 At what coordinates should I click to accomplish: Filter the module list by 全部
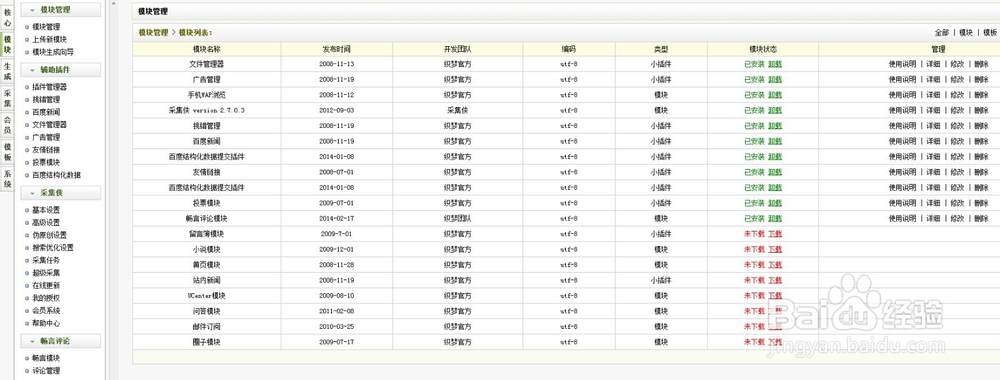(x=941, y=33)
